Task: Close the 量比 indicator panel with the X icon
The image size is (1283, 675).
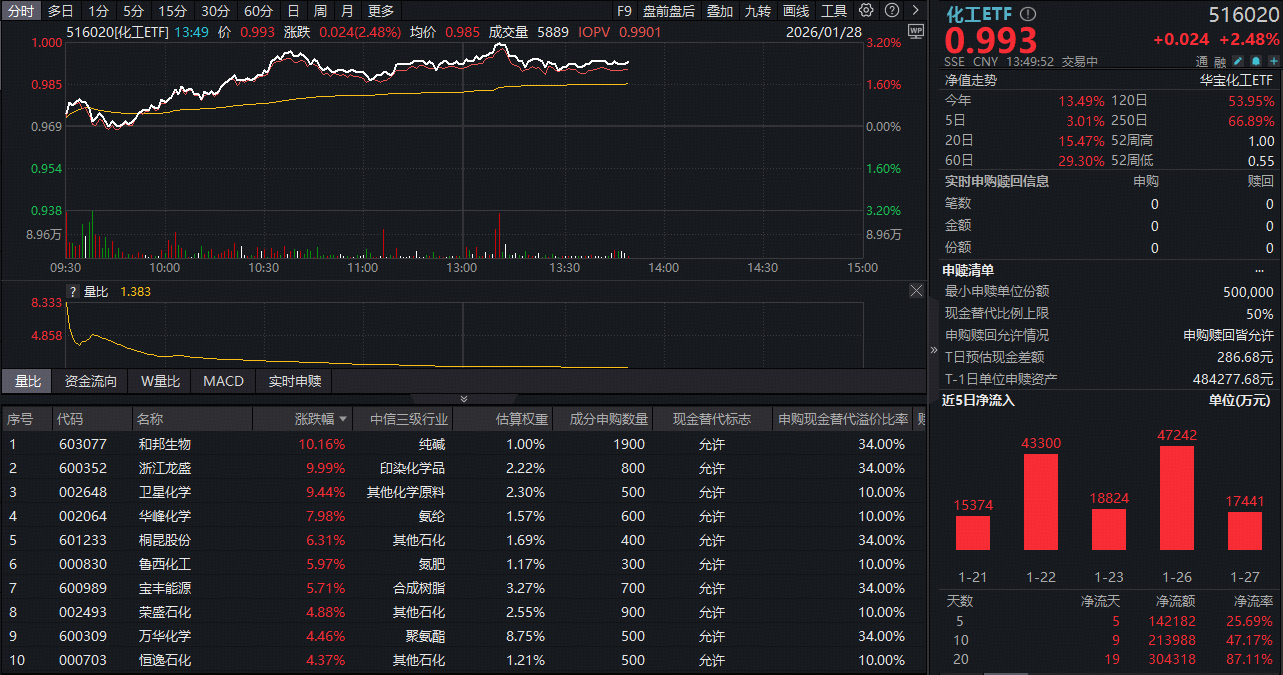Action: point(916,290)
